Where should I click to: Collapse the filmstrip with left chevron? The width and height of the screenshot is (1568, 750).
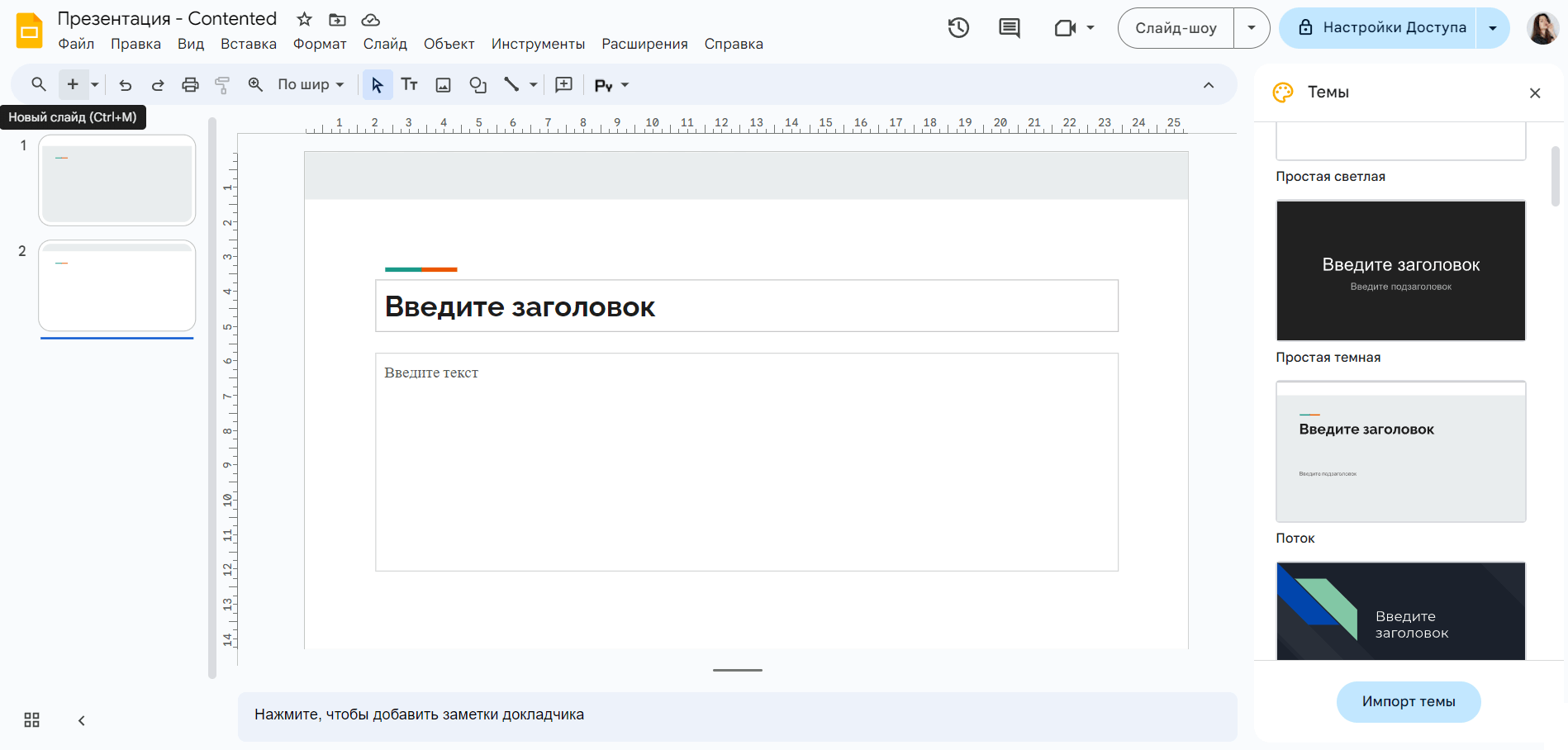tap(81, 720)
